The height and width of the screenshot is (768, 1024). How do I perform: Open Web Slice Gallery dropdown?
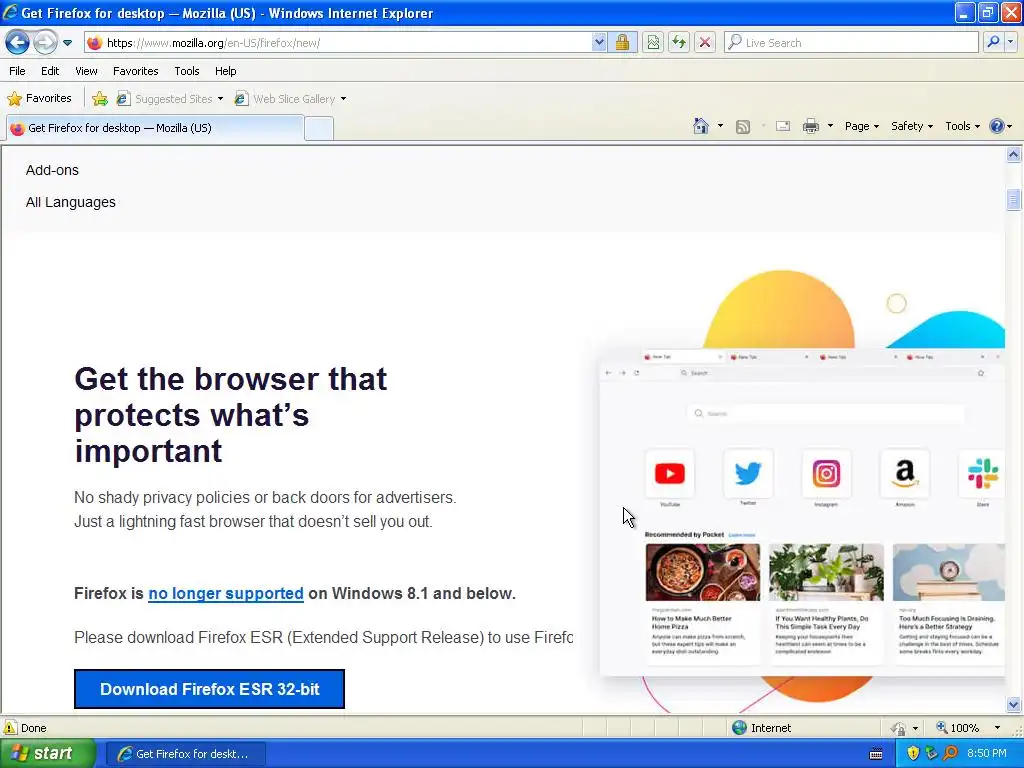coord(291,99)
